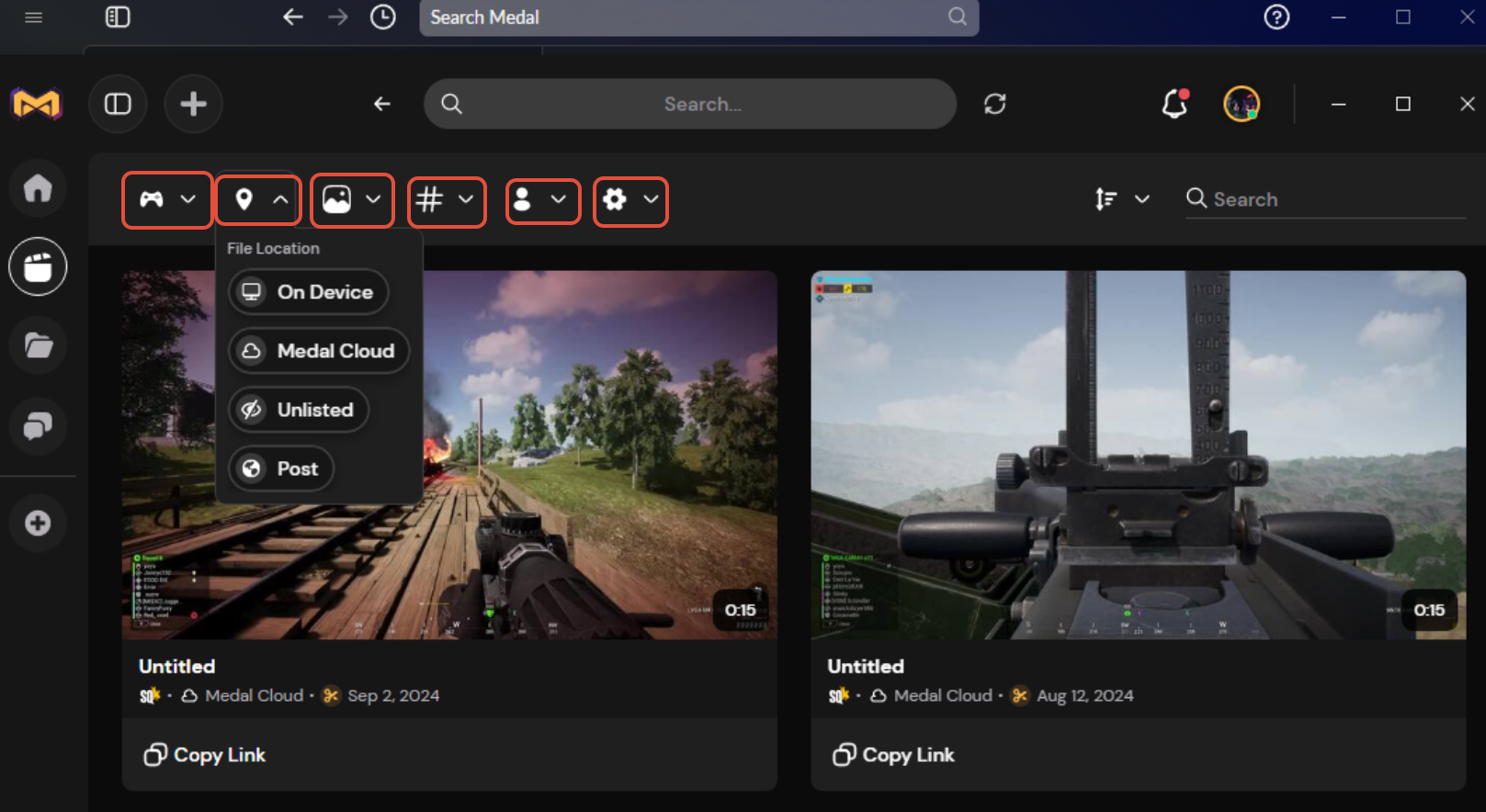Copy Link for Aug 12, 2024 clip
The image size is (1486, 812).
pyautogui.click(x=893, y=755)
